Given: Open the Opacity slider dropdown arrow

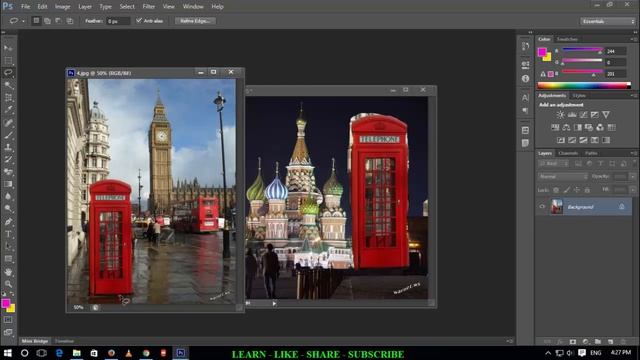Looking at the screenshot, I should [633, 177].
